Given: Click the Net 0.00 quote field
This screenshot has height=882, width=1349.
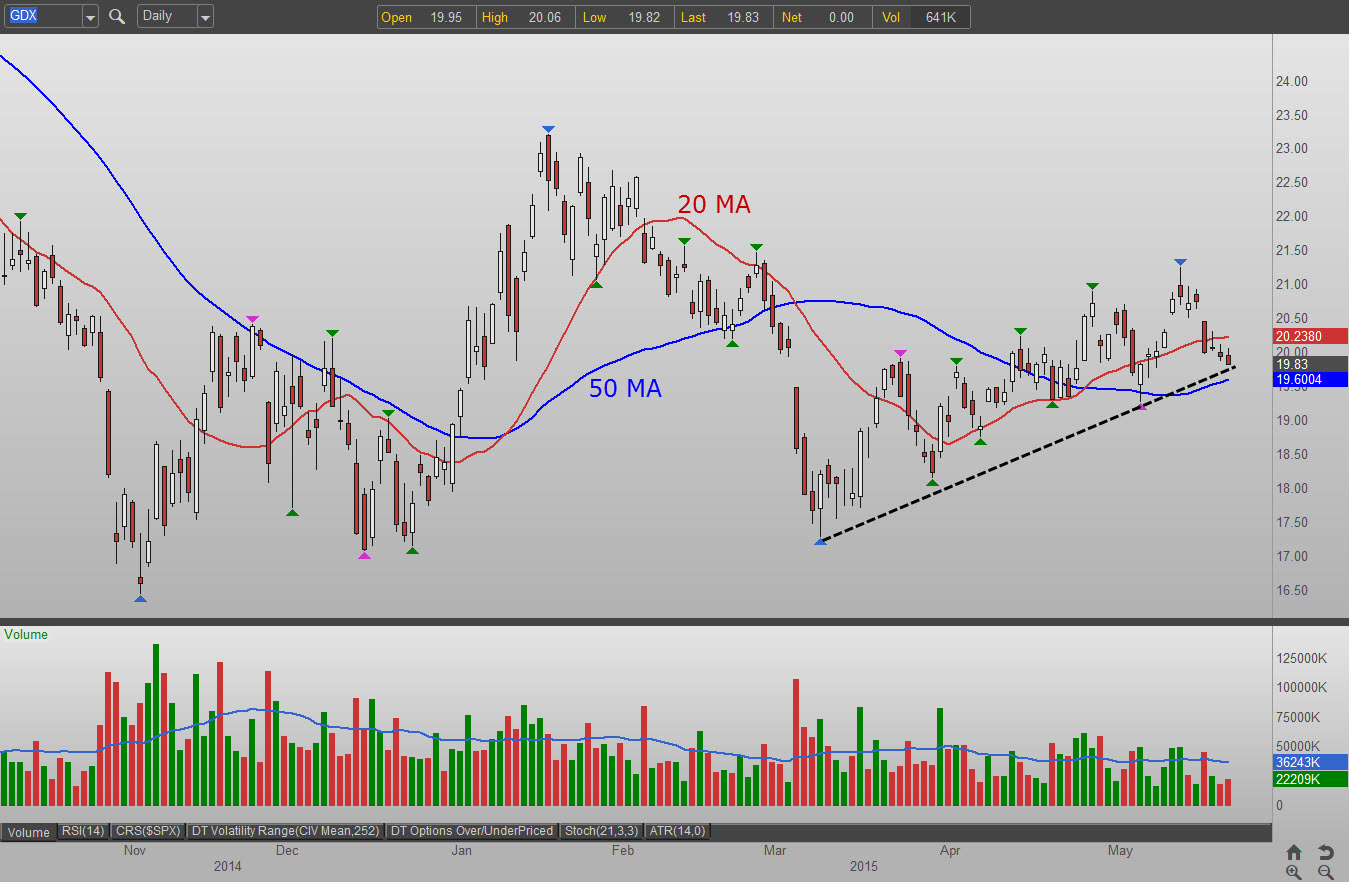Looking at the screenshot, I should pos(822,17).
